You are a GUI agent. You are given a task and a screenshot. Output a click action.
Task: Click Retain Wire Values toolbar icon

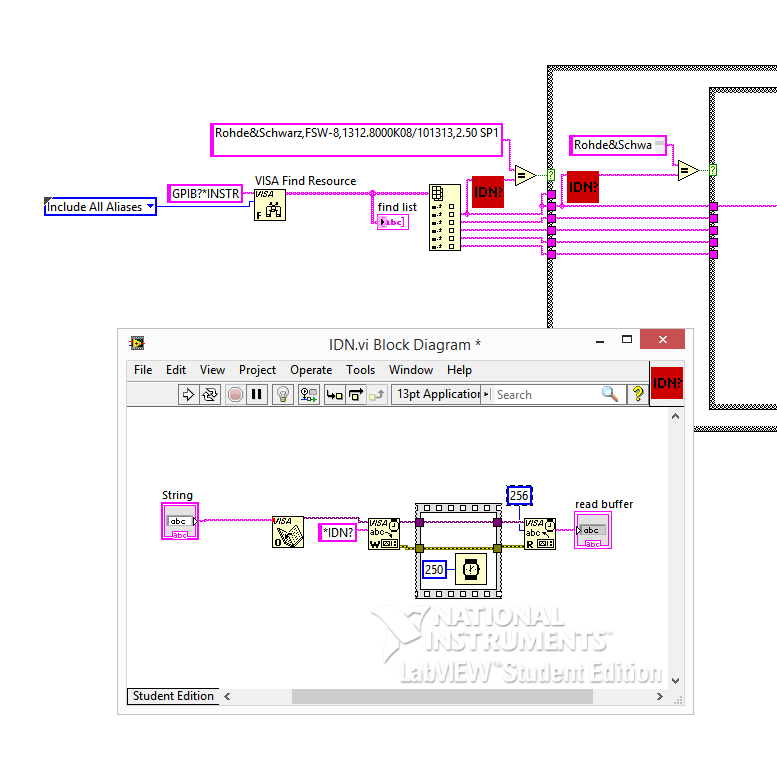click(308, 394)
